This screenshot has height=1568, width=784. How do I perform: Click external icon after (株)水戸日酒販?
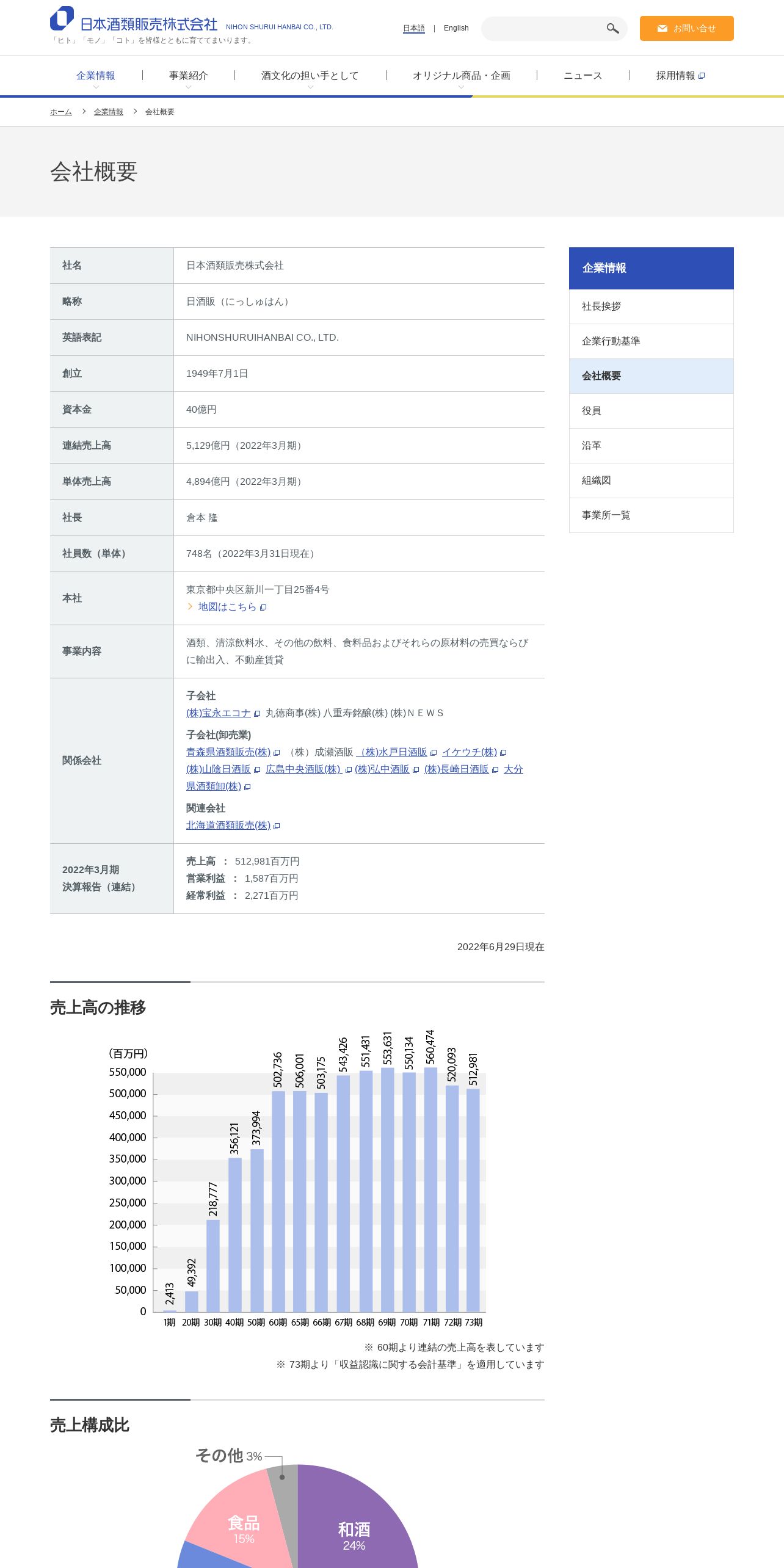(434, 752)
